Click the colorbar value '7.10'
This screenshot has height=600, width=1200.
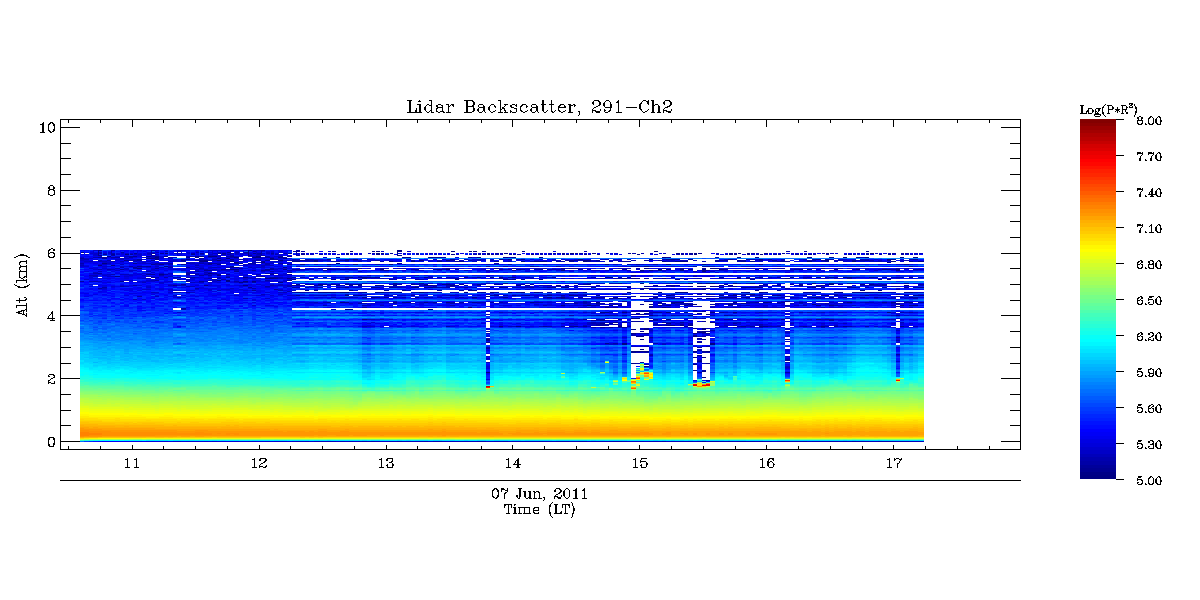point(1149,229)
